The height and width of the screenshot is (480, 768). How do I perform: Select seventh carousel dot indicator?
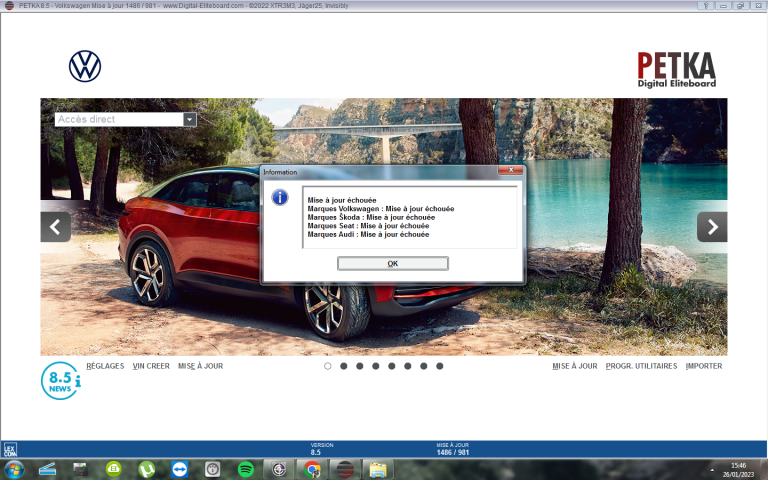(x=424, y=366)
